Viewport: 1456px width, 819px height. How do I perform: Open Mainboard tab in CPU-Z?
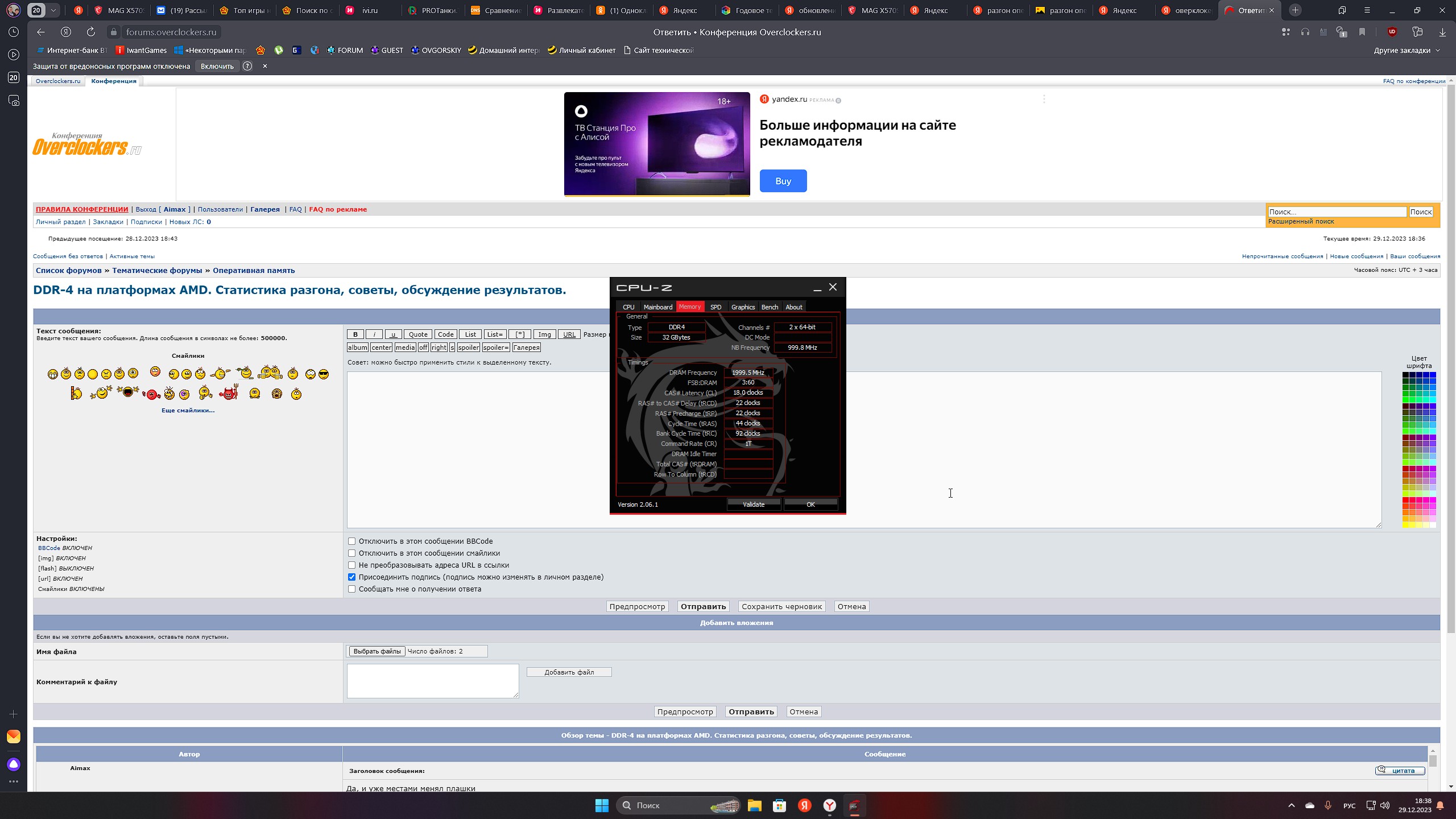(x=657, y=307)
